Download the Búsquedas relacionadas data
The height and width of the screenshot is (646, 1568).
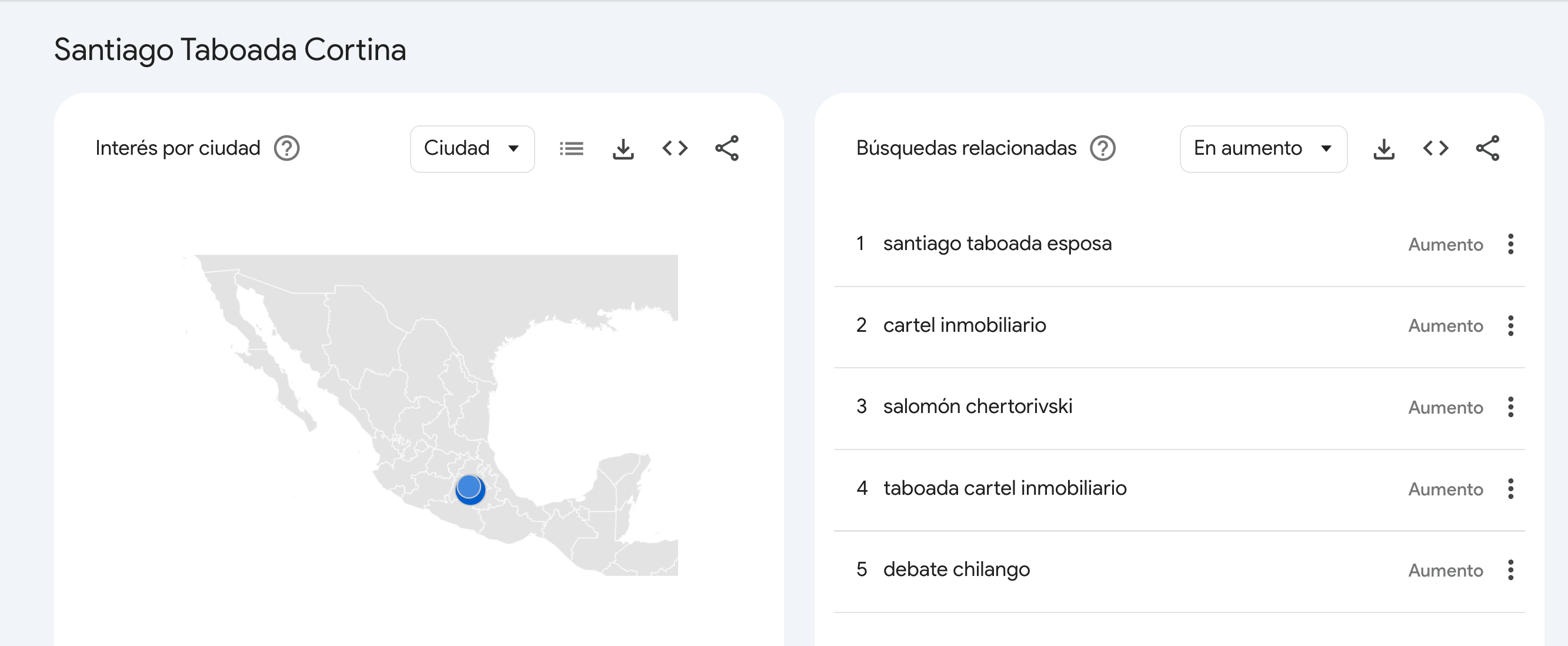point(1383,148)
